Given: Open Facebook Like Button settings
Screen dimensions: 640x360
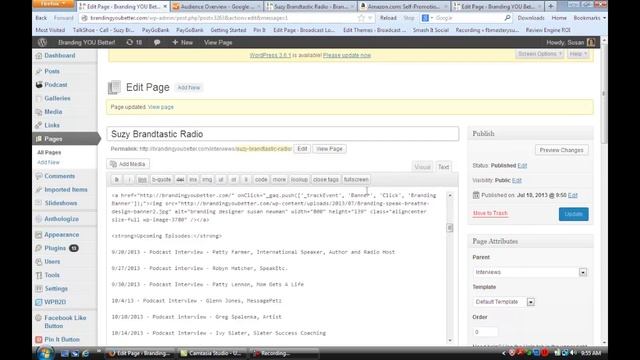Looking at the screenshot, I should [x=65, y=322].
